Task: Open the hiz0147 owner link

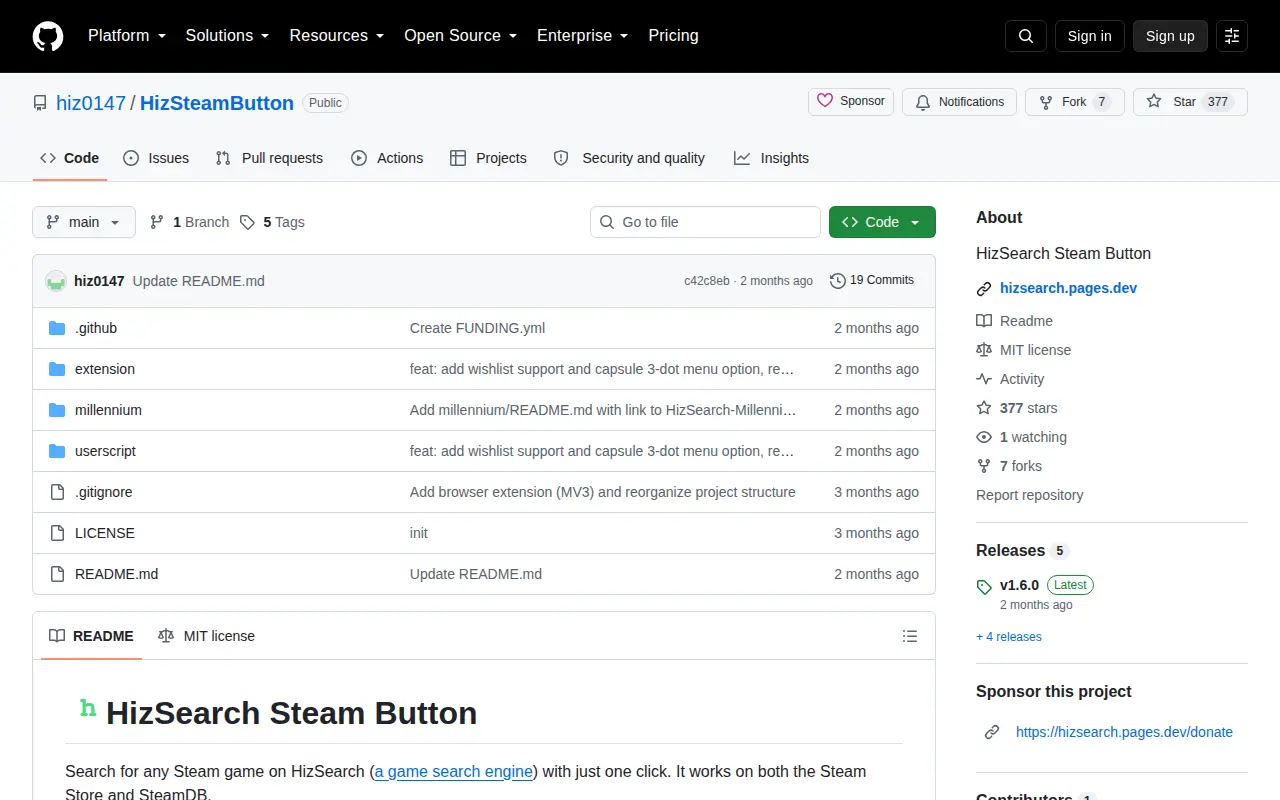Action: pos(91,103)
